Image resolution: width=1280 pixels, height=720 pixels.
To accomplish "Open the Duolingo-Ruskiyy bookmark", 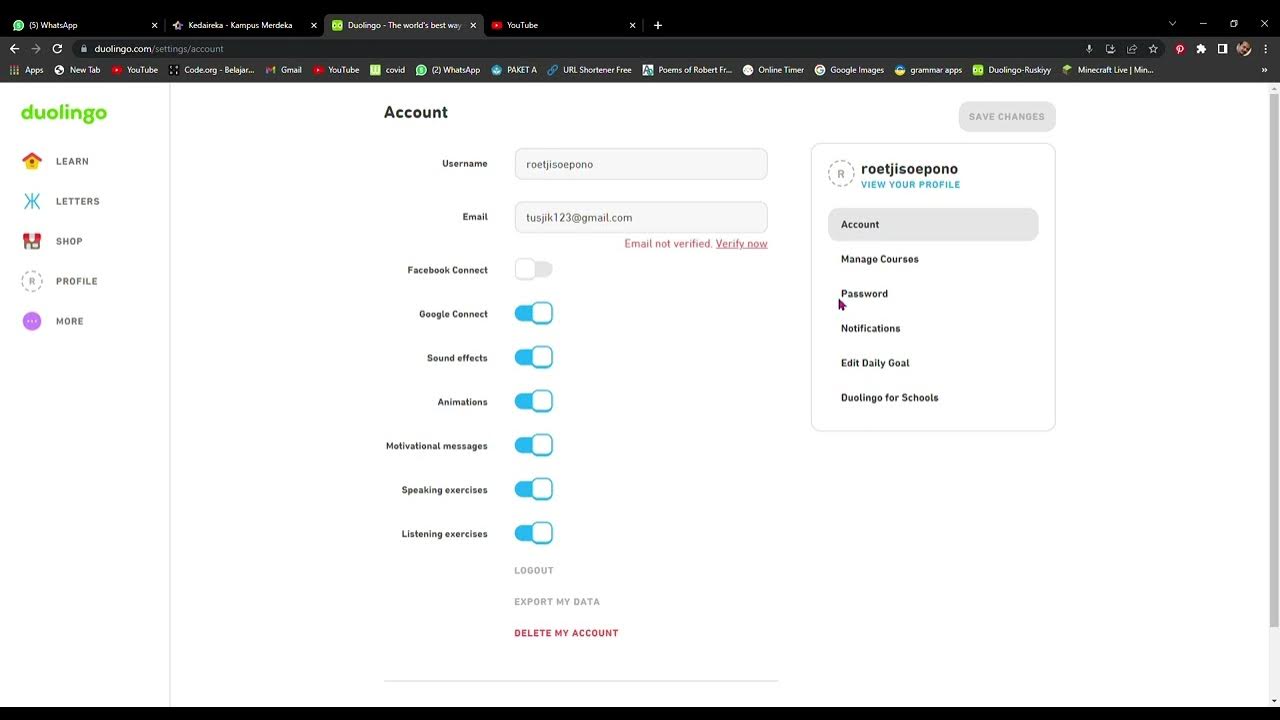I will pyautogui.click(x=1011, y=70).
